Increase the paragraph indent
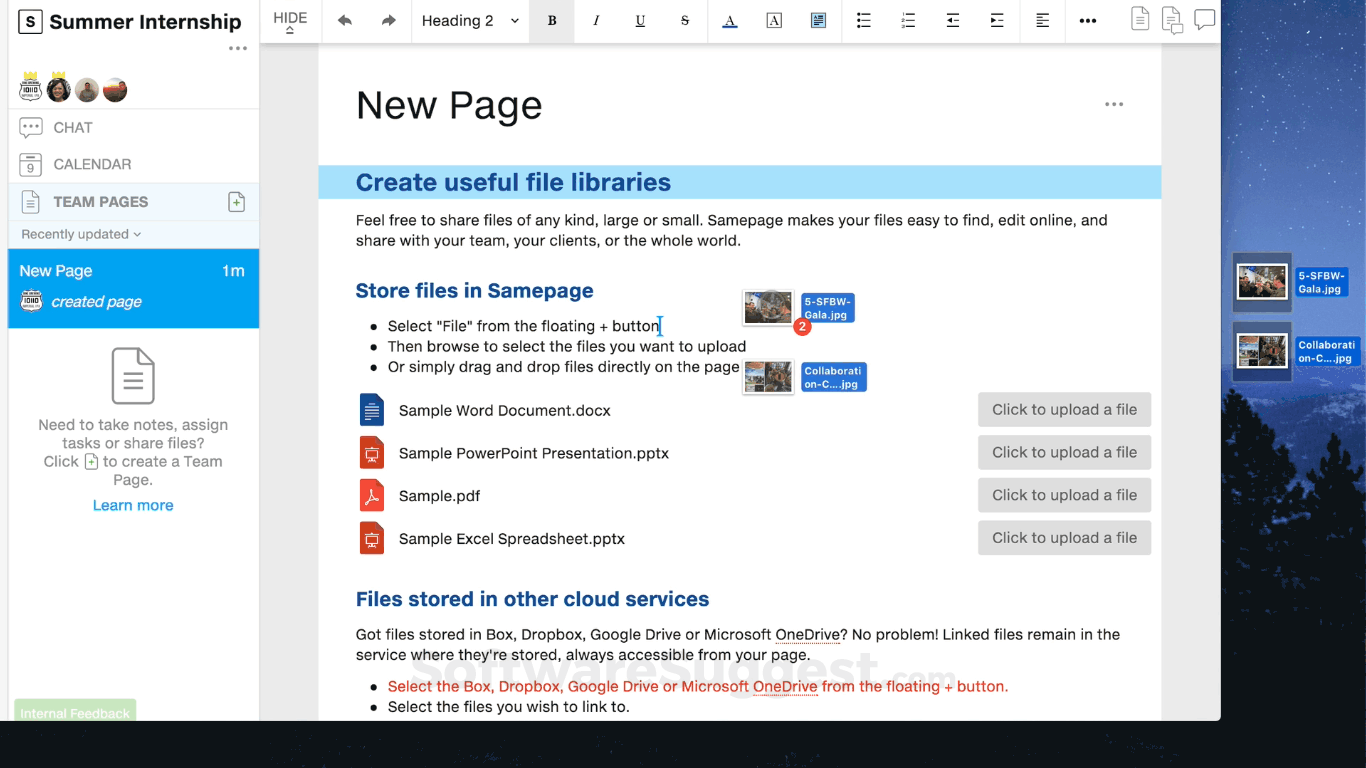The height and width of the screenshot is (768, 1366). 996,20
